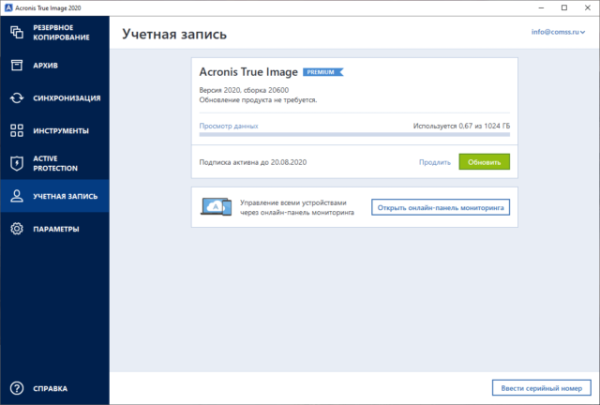Click 'Обновление продукта не требуется' text

pos(258,100)
